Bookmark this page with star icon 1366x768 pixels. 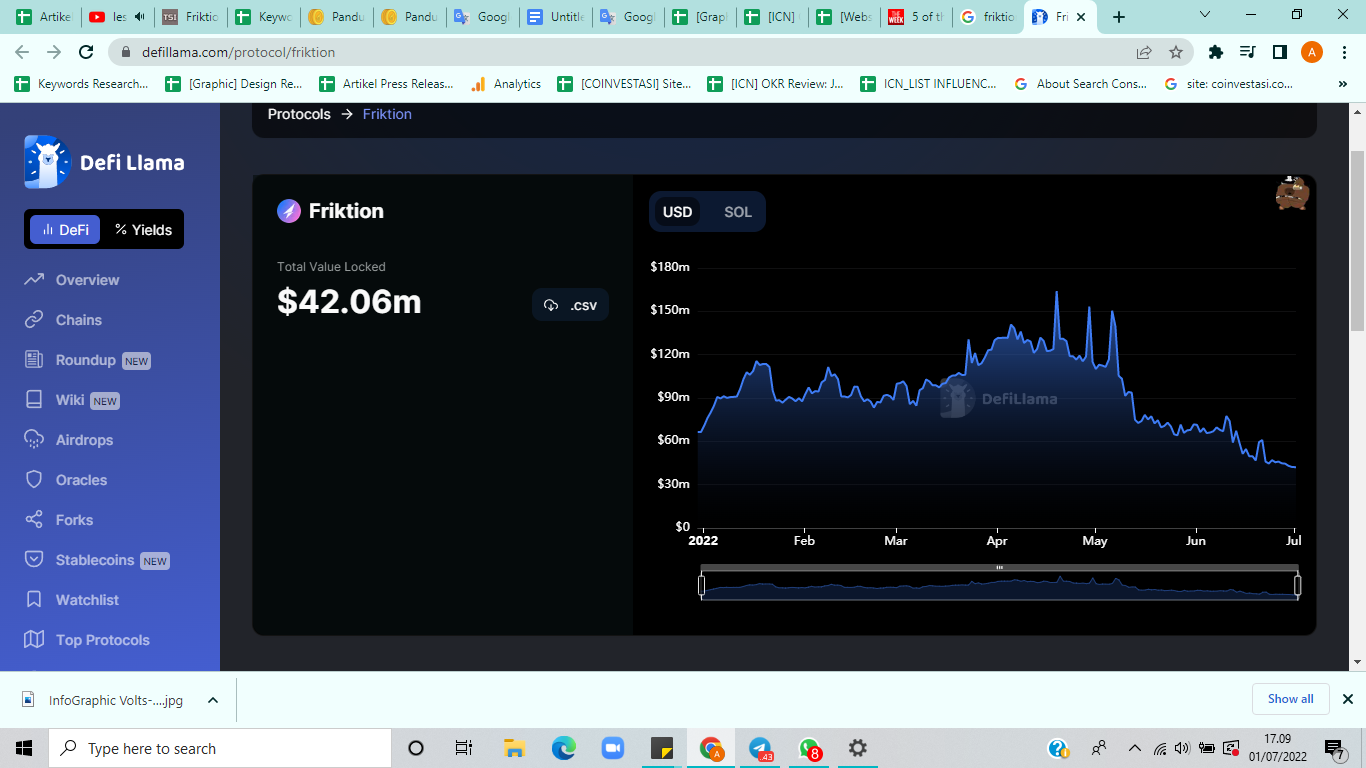1176,52
